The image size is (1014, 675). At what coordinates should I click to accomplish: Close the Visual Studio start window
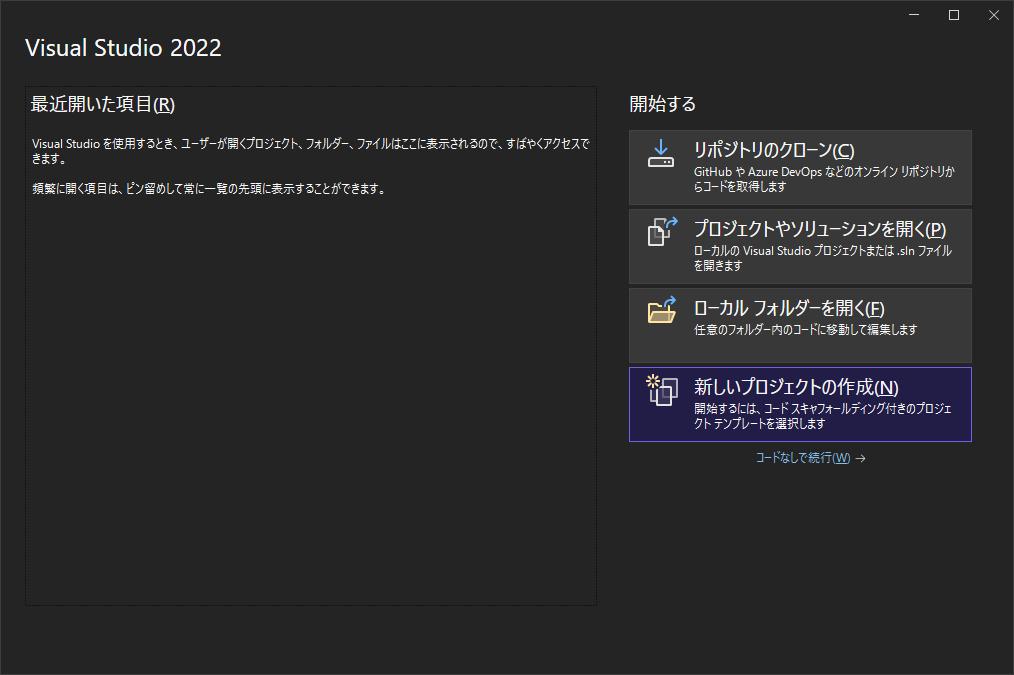pyautogui.click(x=994, y=15)
